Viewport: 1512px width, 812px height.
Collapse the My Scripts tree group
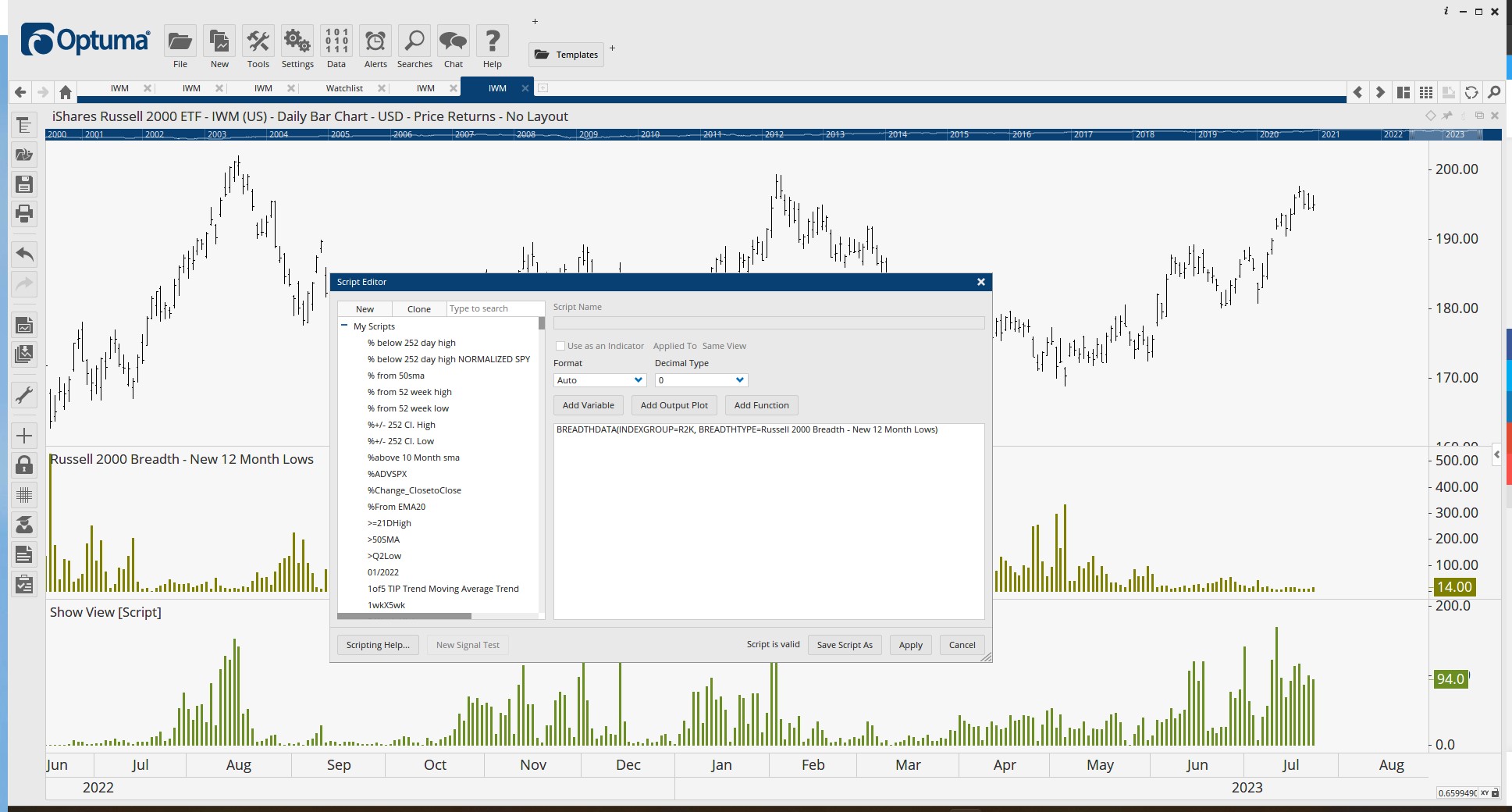coord(344,326)
